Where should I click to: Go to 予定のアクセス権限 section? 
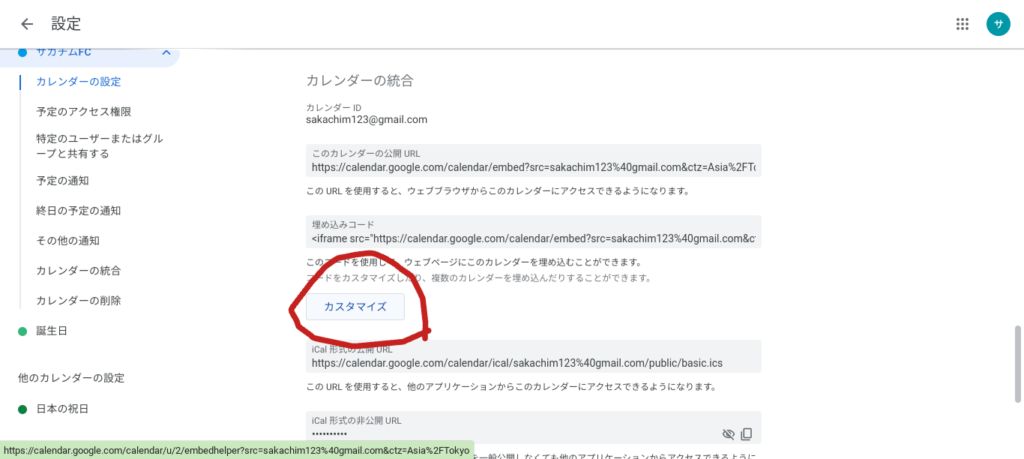(x=83, y=112)
